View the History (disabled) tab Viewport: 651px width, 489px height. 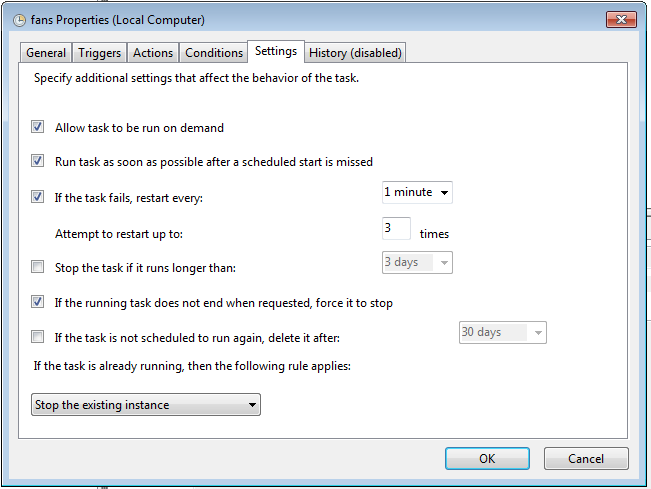coord(355,53)
